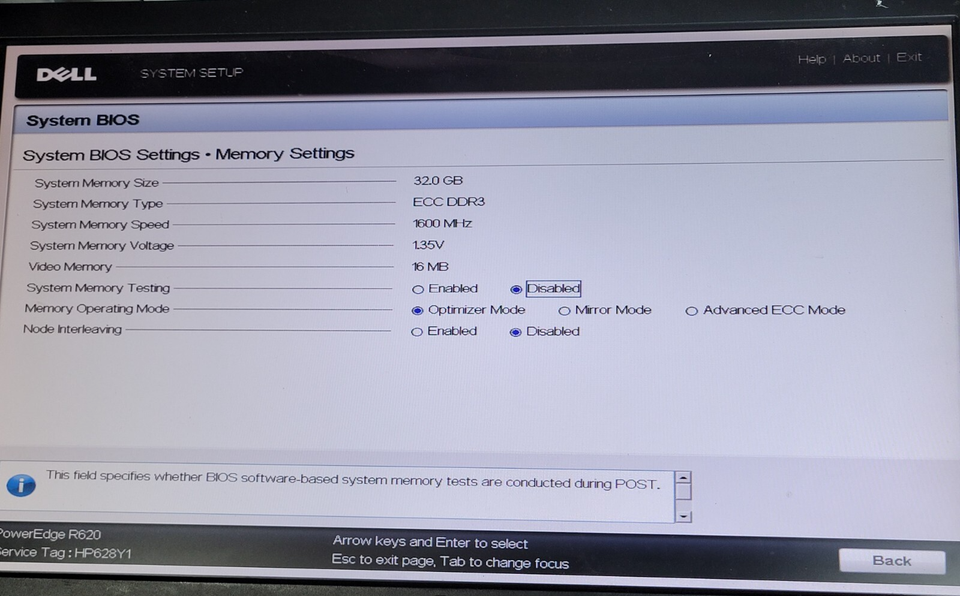Click the System BIOS title bar
The width and height of the screenshot is (960, 596).
pos(80,119)
